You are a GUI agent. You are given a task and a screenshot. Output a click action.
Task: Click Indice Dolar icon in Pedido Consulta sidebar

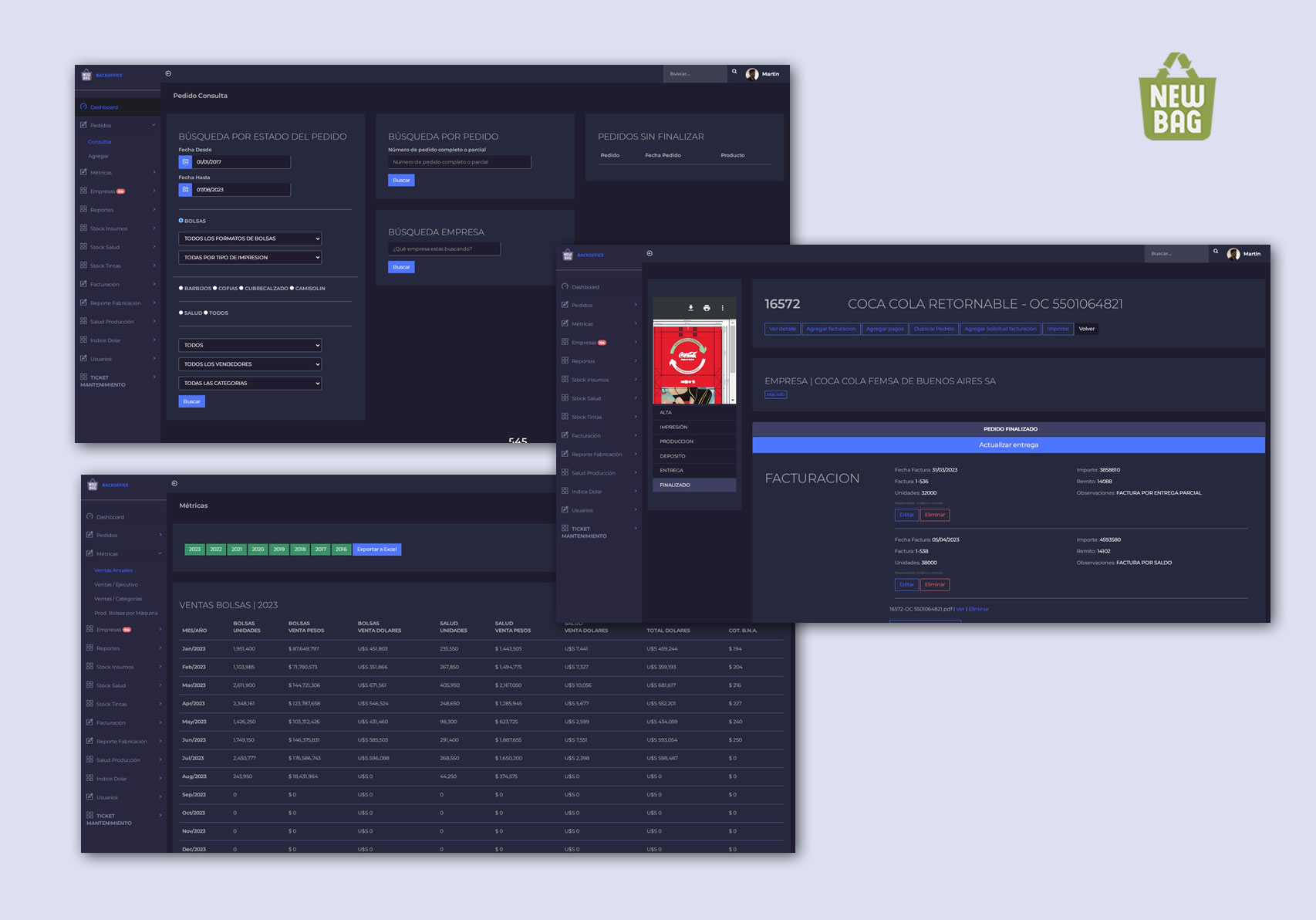pyautogui.click(x=83, y=340)
